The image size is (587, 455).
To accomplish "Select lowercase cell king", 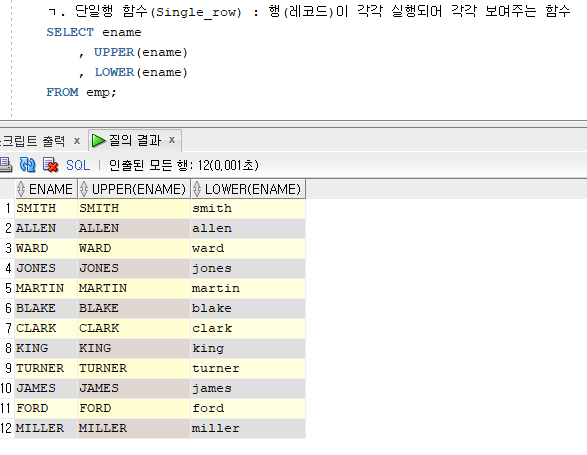I will (x=248, y=348).
